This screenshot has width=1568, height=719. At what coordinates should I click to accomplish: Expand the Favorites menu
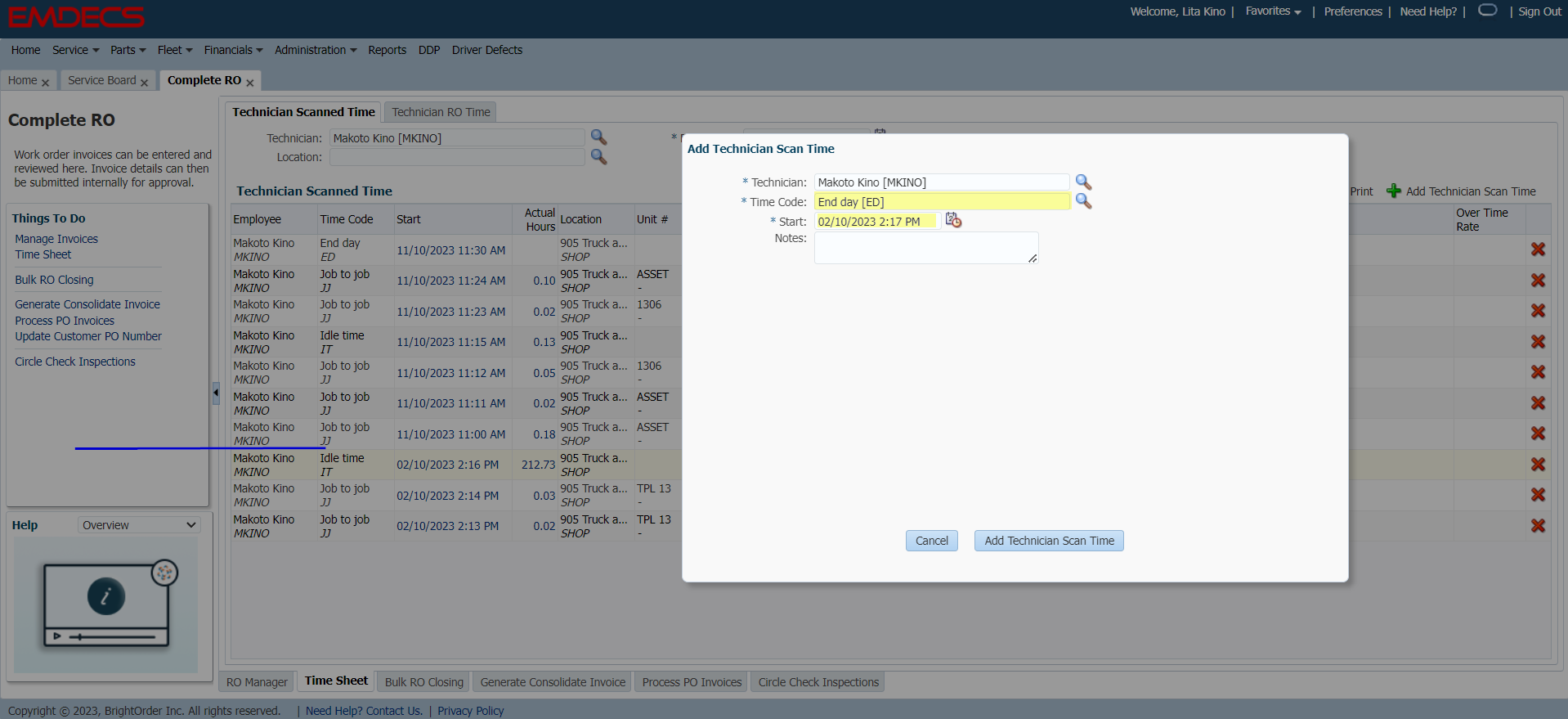[x=1273, y=11]
